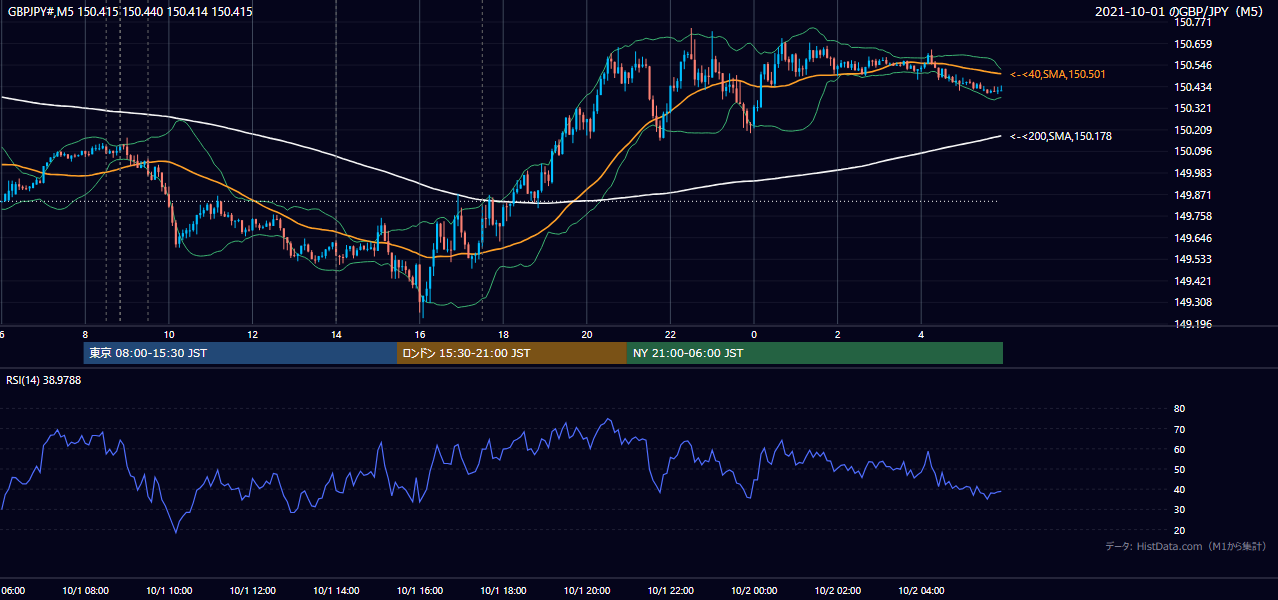Image resolution: width=1278 pixels, height=600 pixels.
Task: Click price level 150.771 on axis
Action: click(1193, 21)
